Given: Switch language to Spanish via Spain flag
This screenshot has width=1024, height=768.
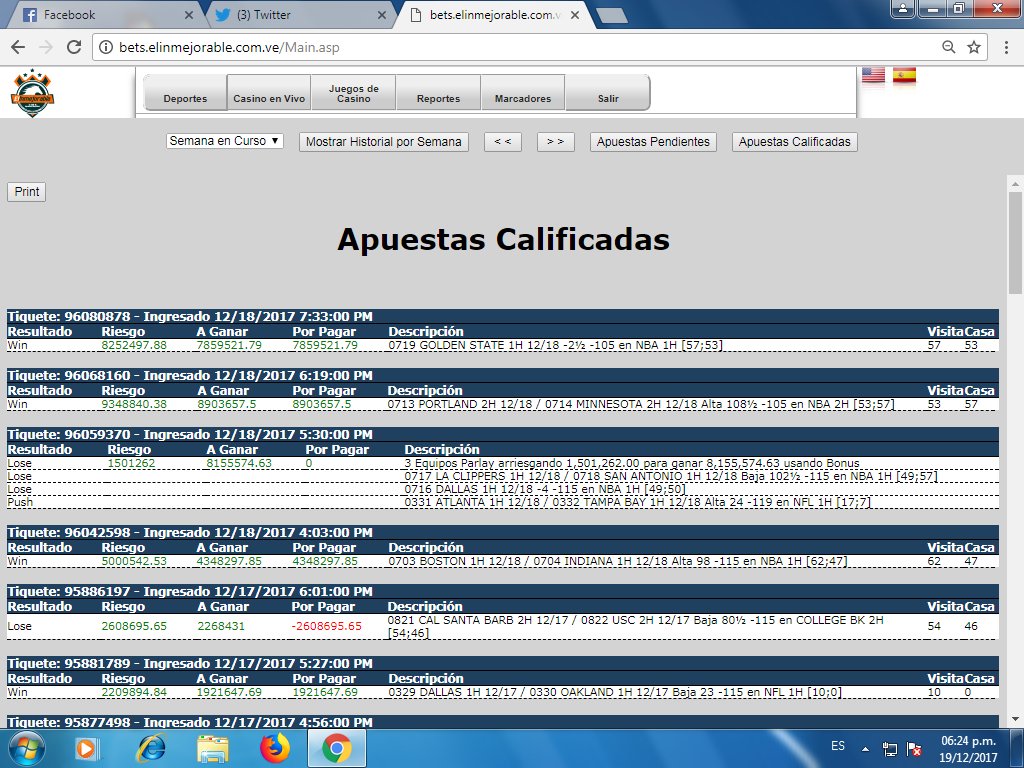Looking at the screenshot, I should click(x=904, y=76).
